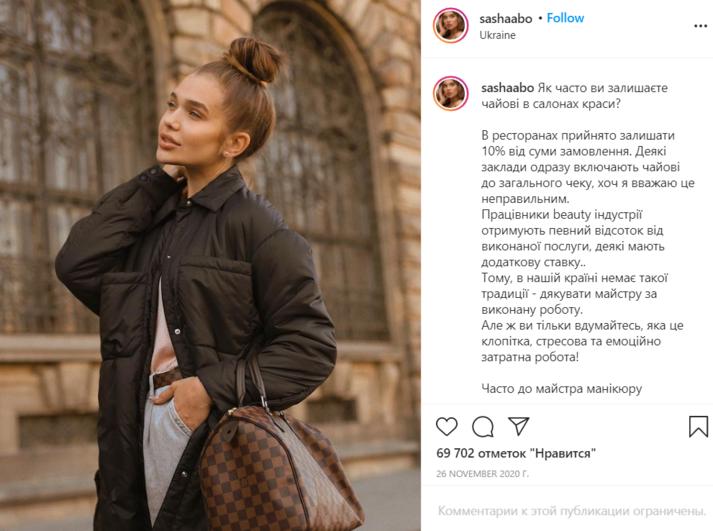
Task: Click the last visible line 'Часто до майстра манікюру'
Action: [562, 389]
